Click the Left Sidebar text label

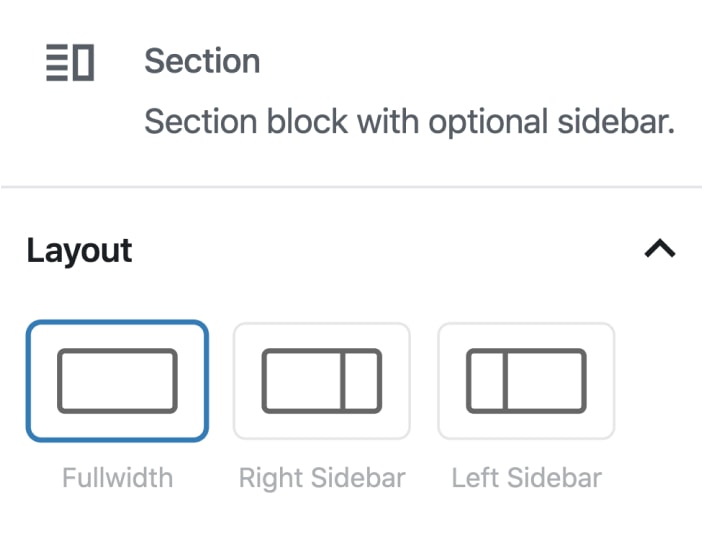tap(527, 478)
